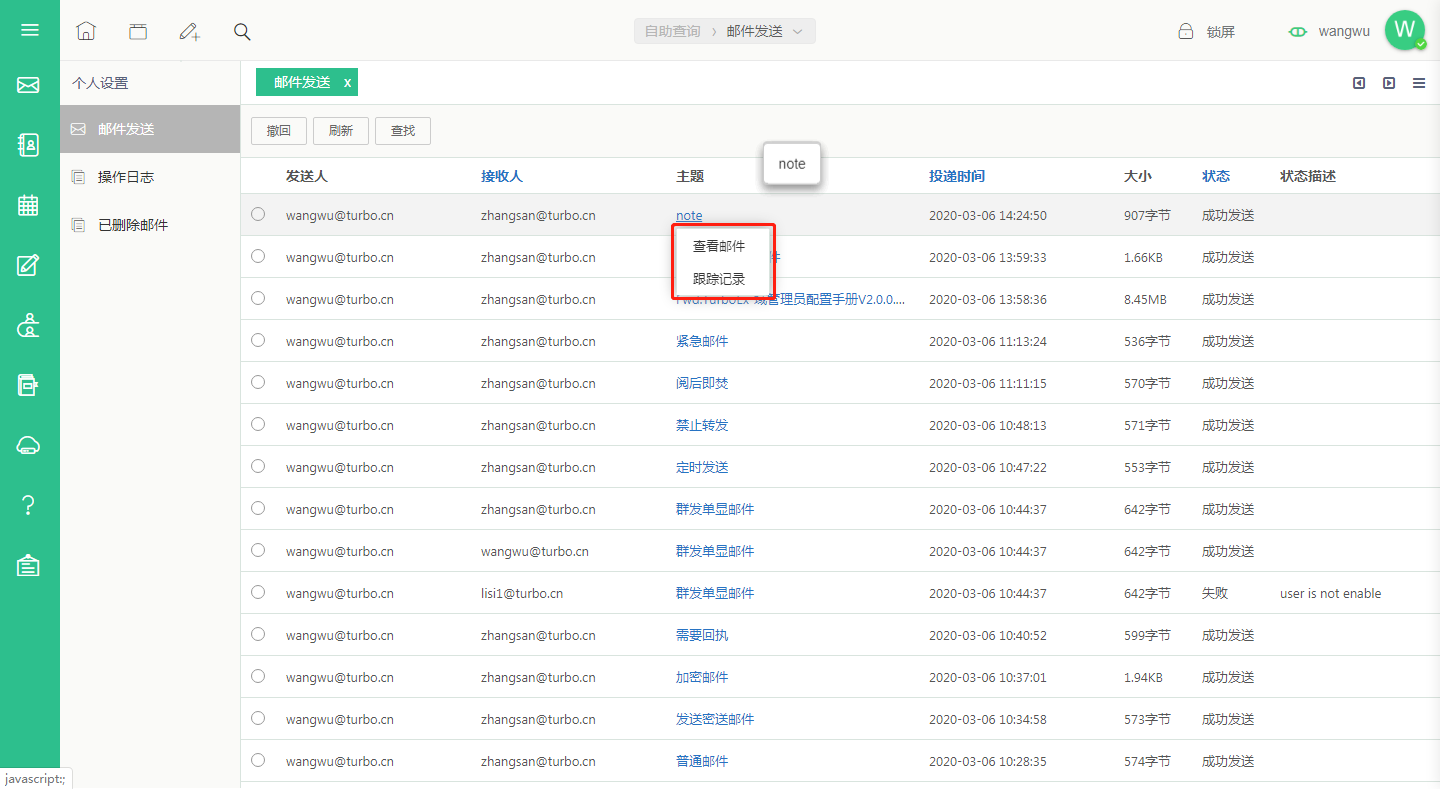1440x789 pixels.
Task: Click the mail envelope sidebar icon
Action: 29,85
